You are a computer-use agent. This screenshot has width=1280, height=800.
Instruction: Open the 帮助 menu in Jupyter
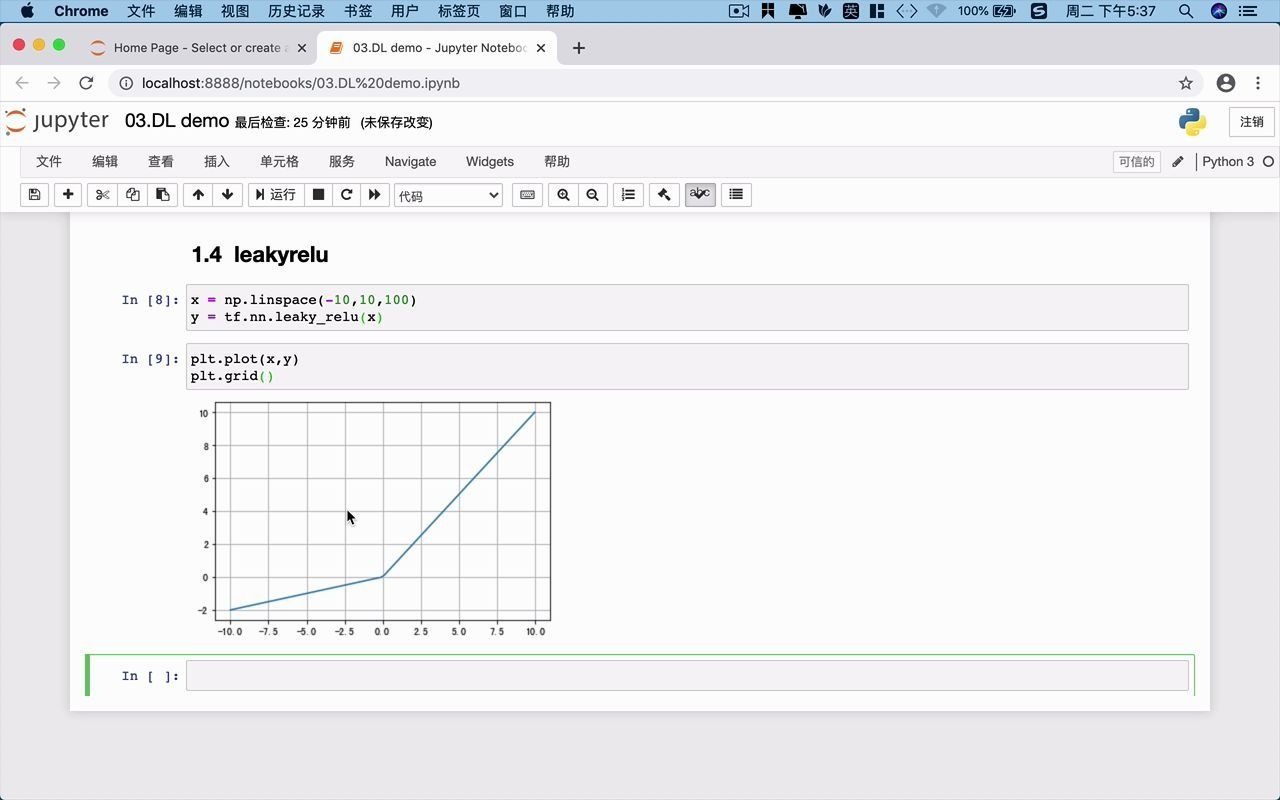click(557, 161)
